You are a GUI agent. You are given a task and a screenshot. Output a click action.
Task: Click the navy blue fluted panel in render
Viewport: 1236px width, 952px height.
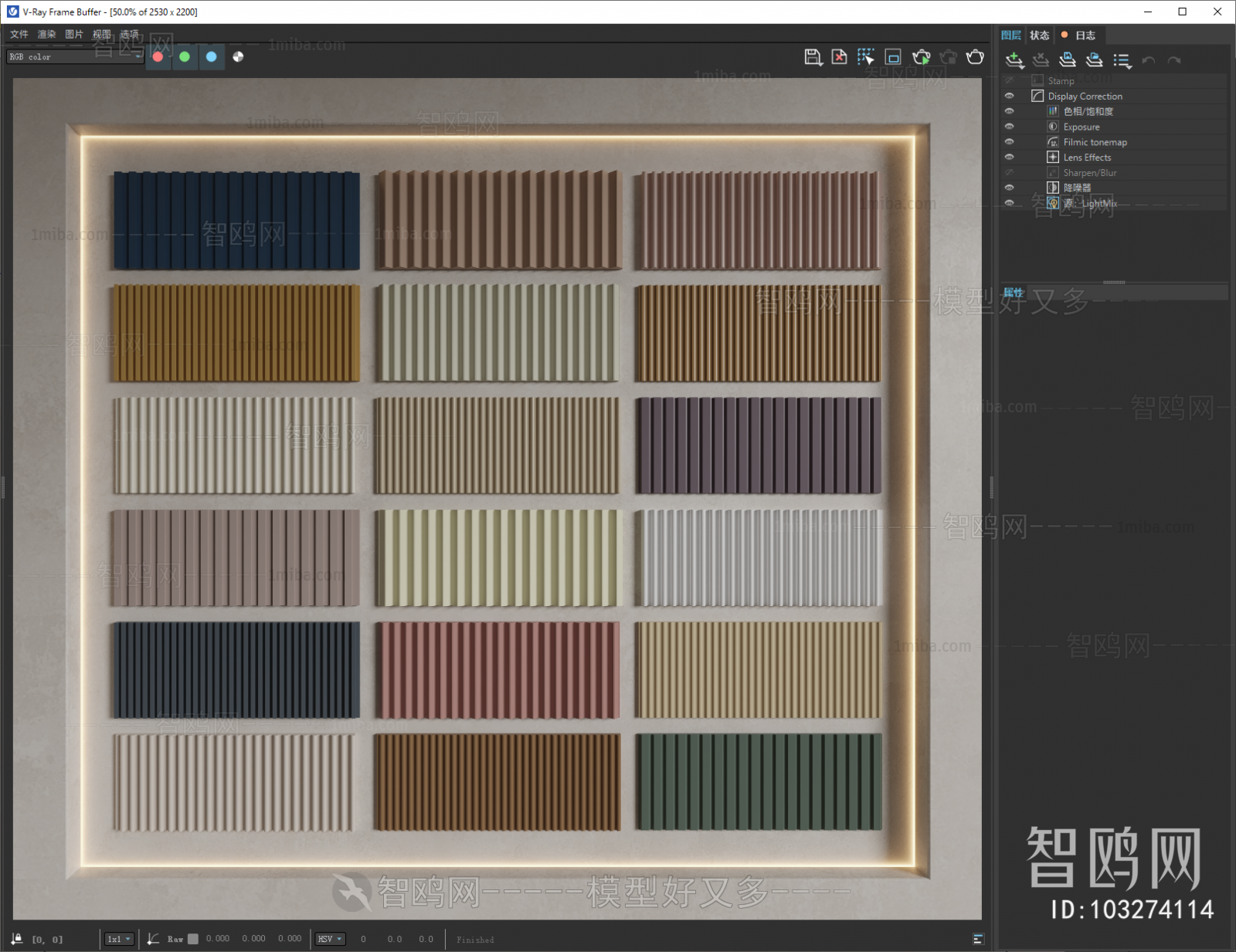pos(236,221)
